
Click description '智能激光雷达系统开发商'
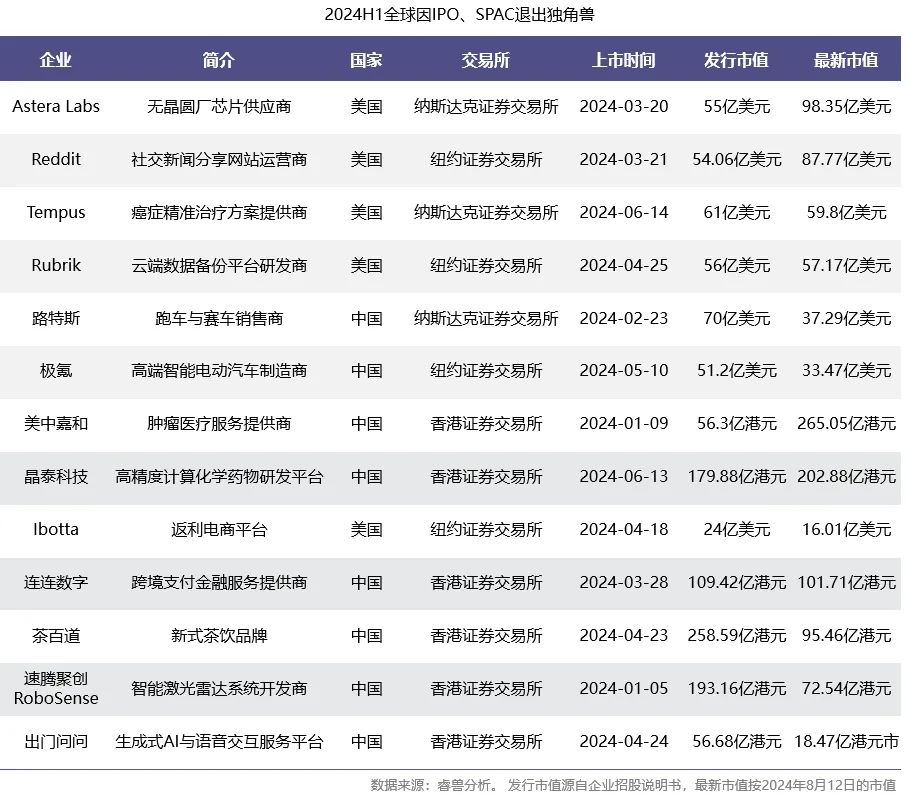click(218, 688)
